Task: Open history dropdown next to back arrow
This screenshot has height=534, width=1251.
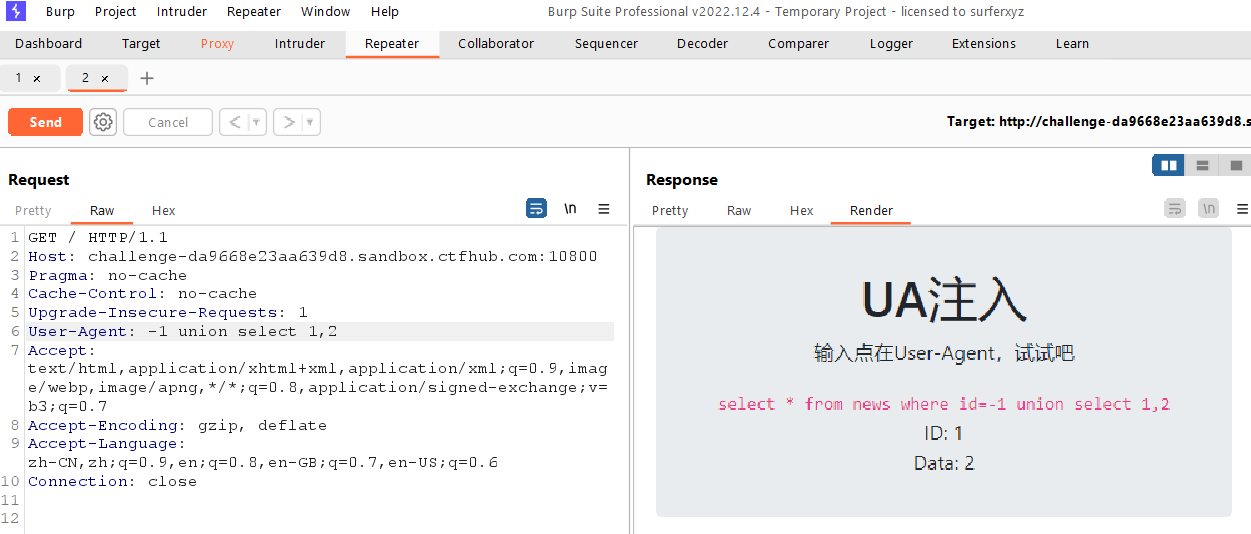Action: (257, 122)
